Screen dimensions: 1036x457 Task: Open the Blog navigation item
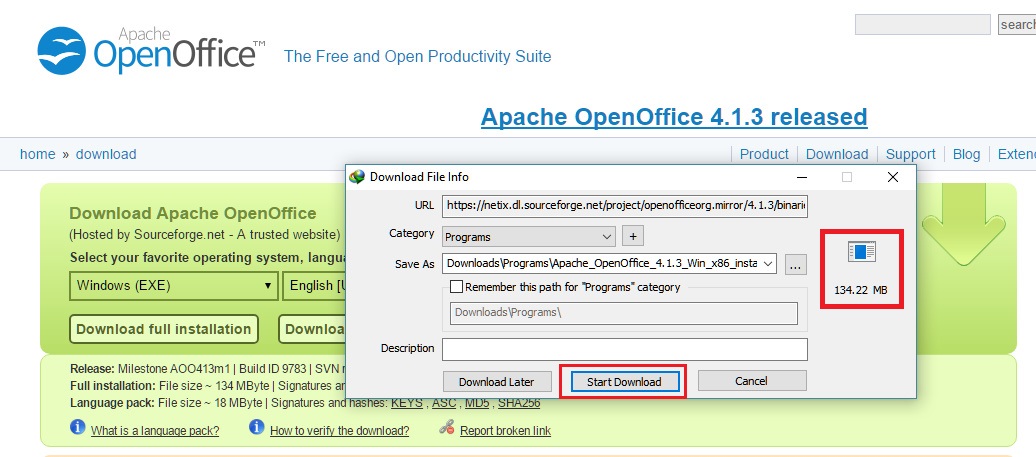(x=966, y=154)
